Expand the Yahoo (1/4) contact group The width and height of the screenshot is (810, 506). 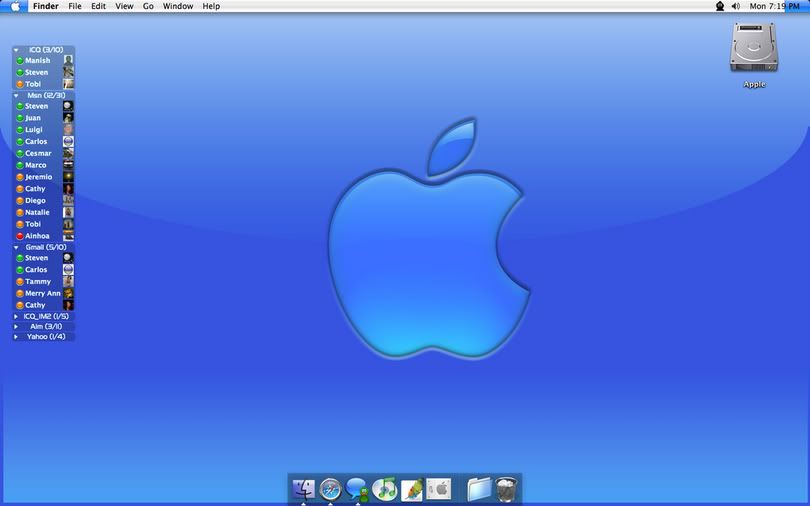pos(16,337)
